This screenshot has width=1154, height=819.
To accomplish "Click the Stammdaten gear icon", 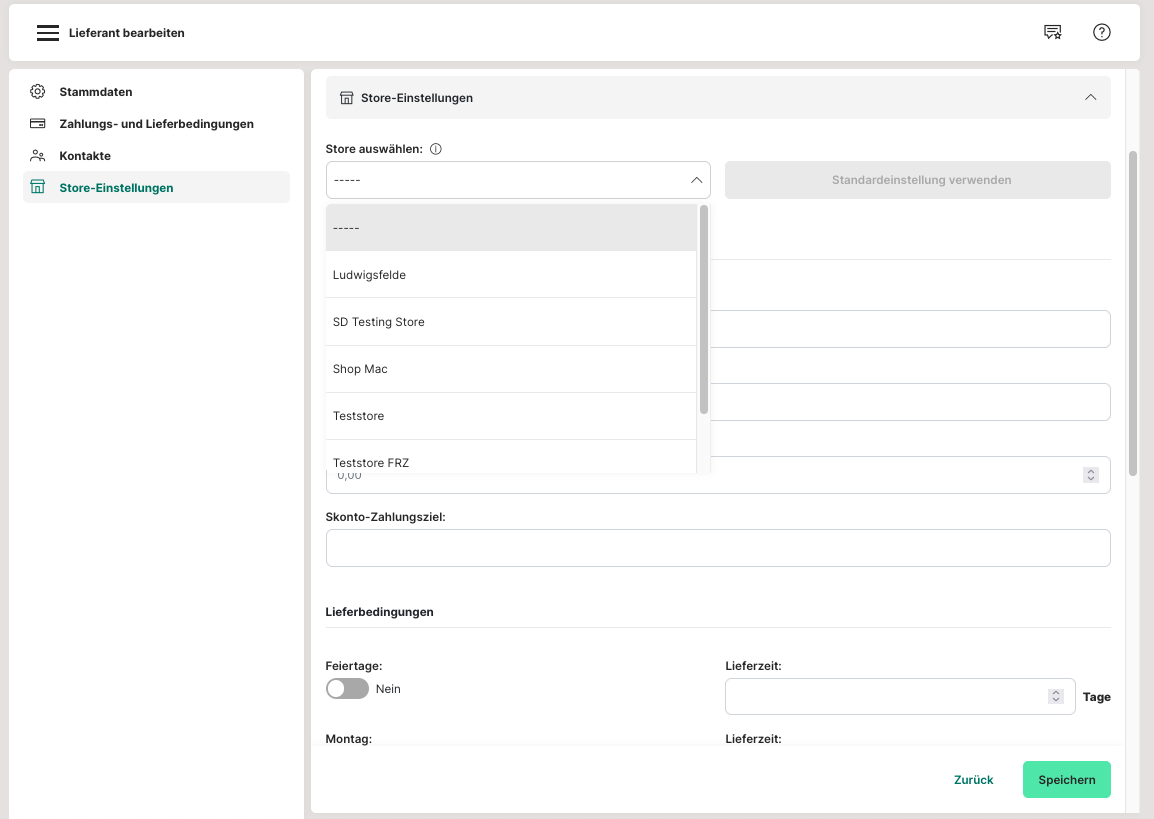I will (x=38, y=92).
